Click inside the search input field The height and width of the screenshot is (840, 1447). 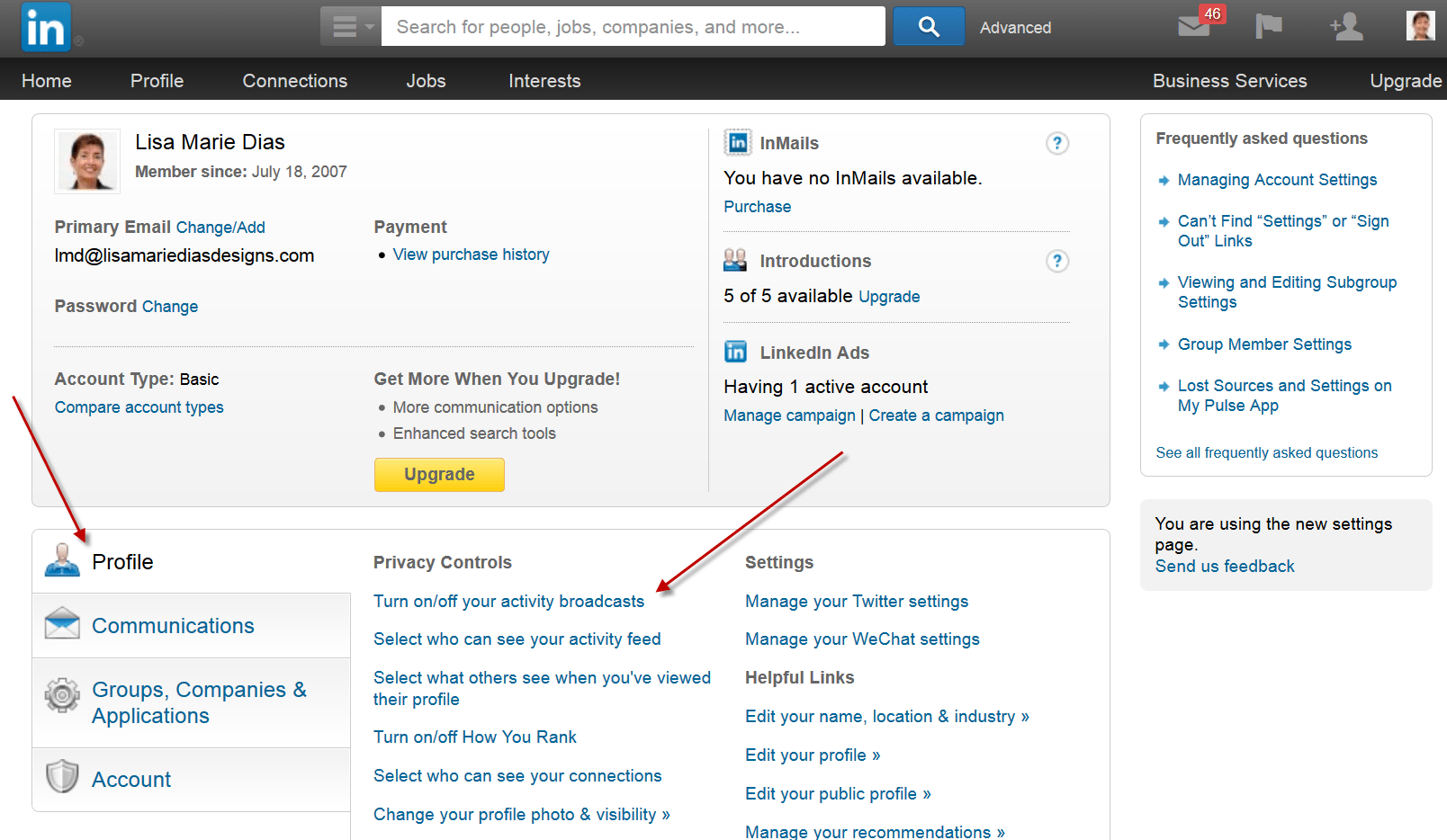pyautogui.click(x=630, y=26)
